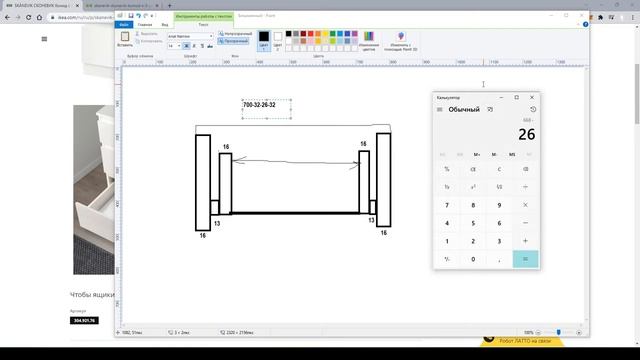Viewport: 640px width, 360px height.
Task: Click the Redo arrow in Paint quick access toolbar
Action: 145,16
